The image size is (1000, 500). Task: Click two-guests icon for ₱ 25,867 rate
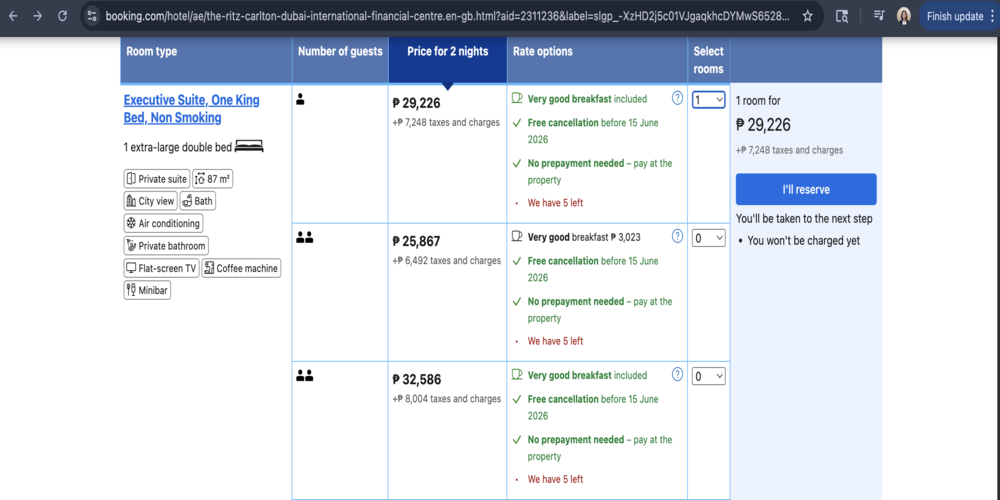(304, 237)
